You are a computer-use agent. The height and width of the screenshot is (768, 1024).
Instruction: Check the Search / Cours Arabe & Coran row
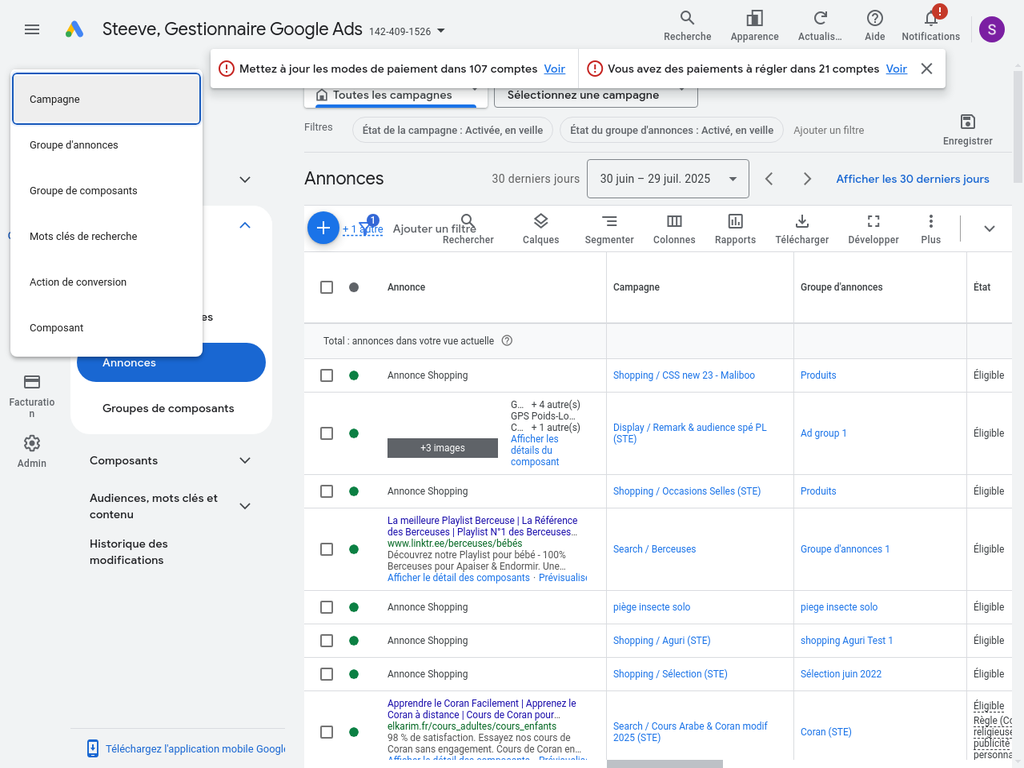click(327, 732)
